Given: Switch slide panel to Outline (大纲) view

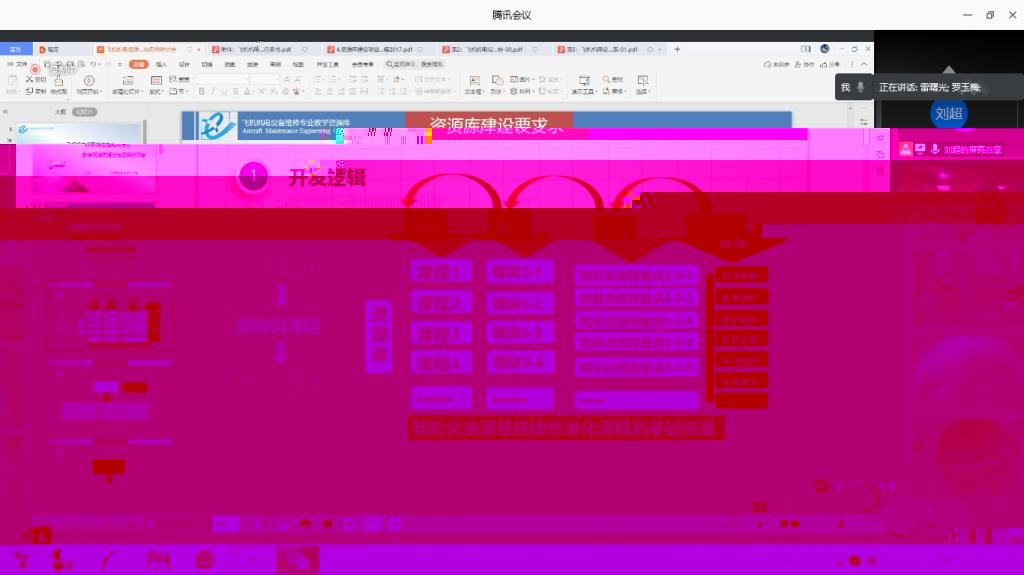Looking at the screenshot, I should pyautogui.click(x=60, y=112).
